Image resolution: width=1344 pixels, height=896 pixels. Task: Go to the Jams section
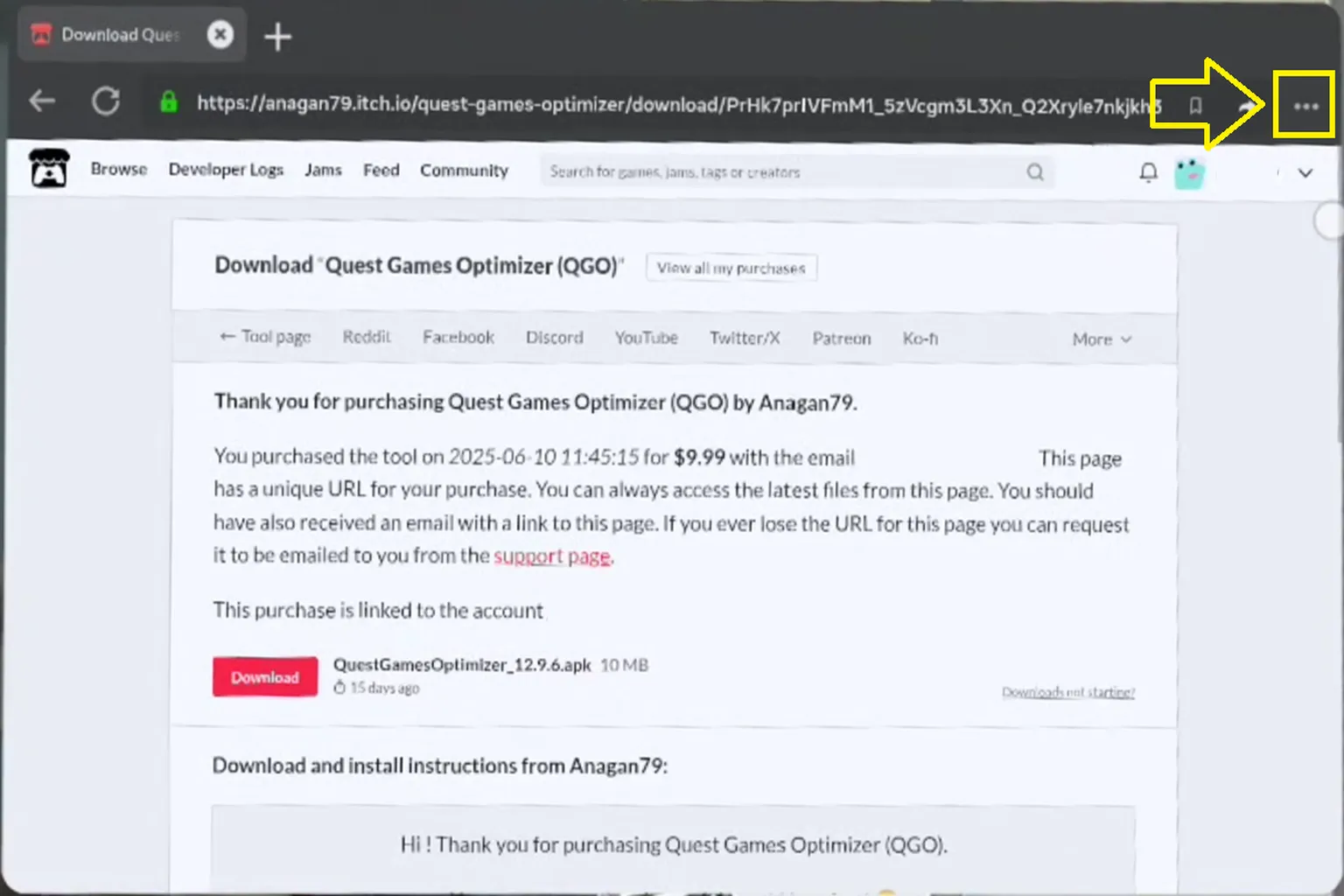point(323,170)
